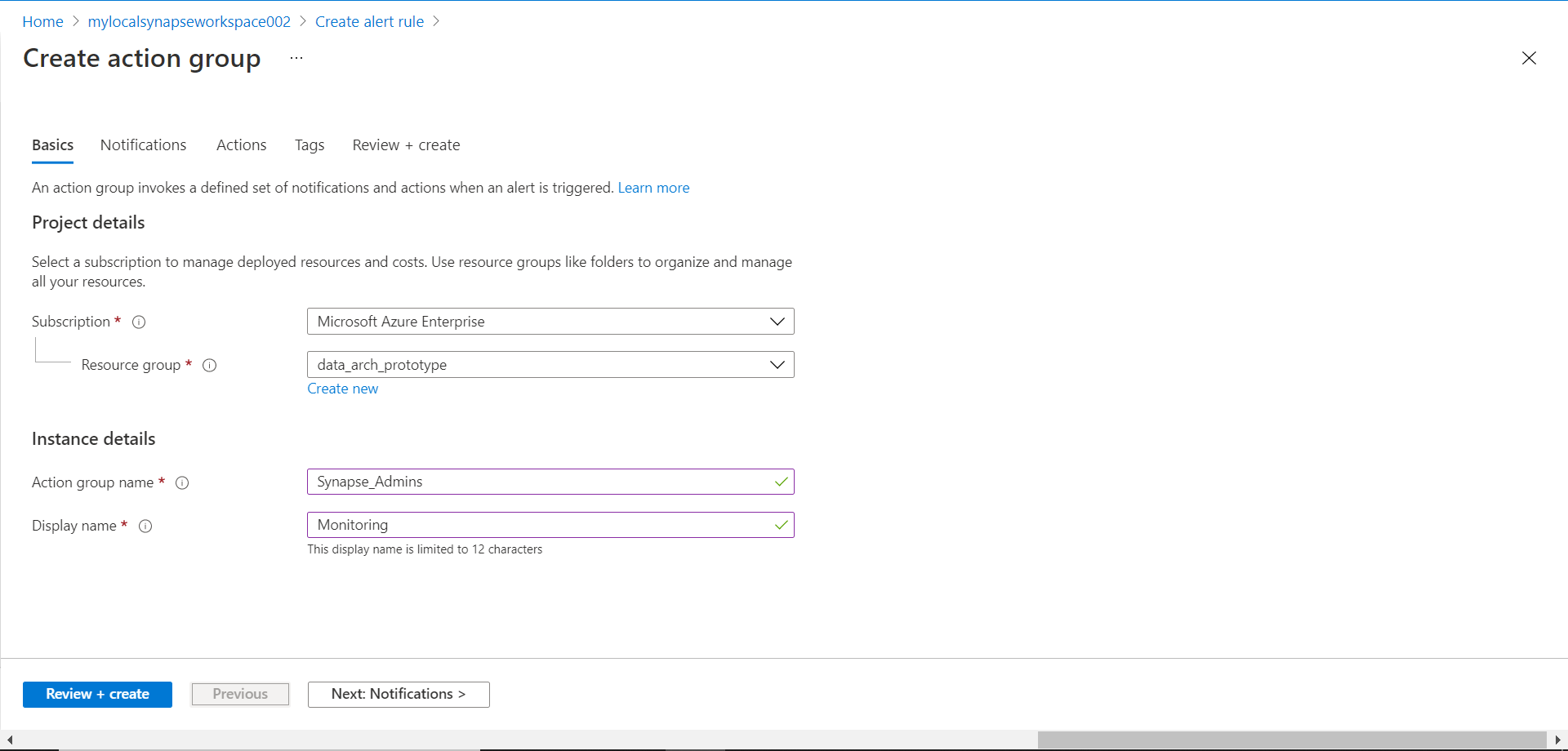Switch to the Notifications tab
The image size is (1568, 751).
pos(143,144)
